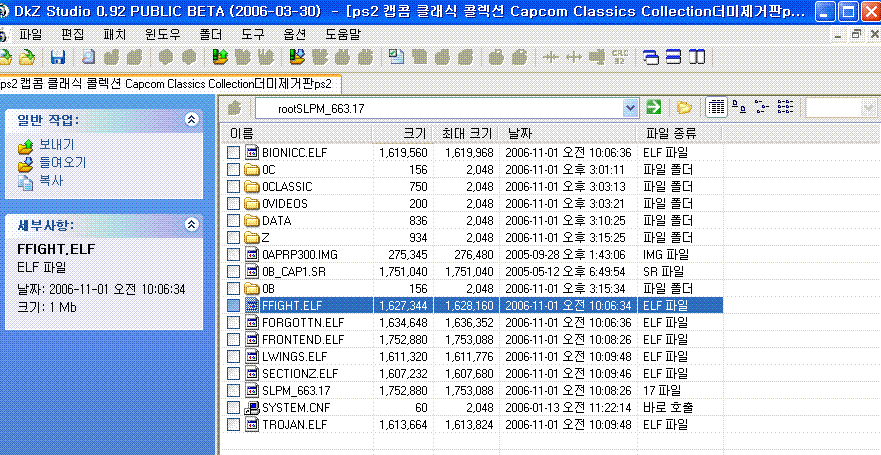Open the 윈도우 menu
Screen dimensions: 881x455
coord(162,35)
